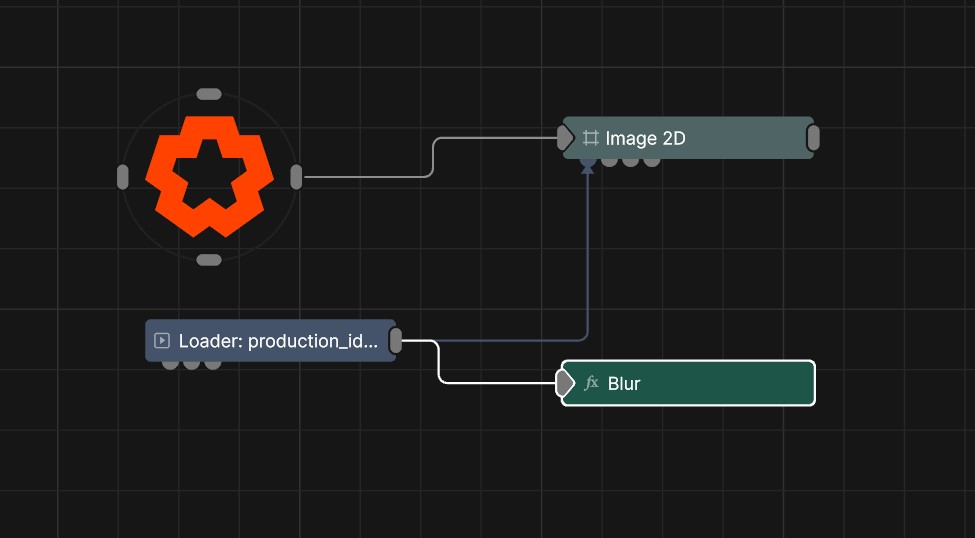
Task: Click the fx icon on Blur node
Action: click(x=591, y=383)
